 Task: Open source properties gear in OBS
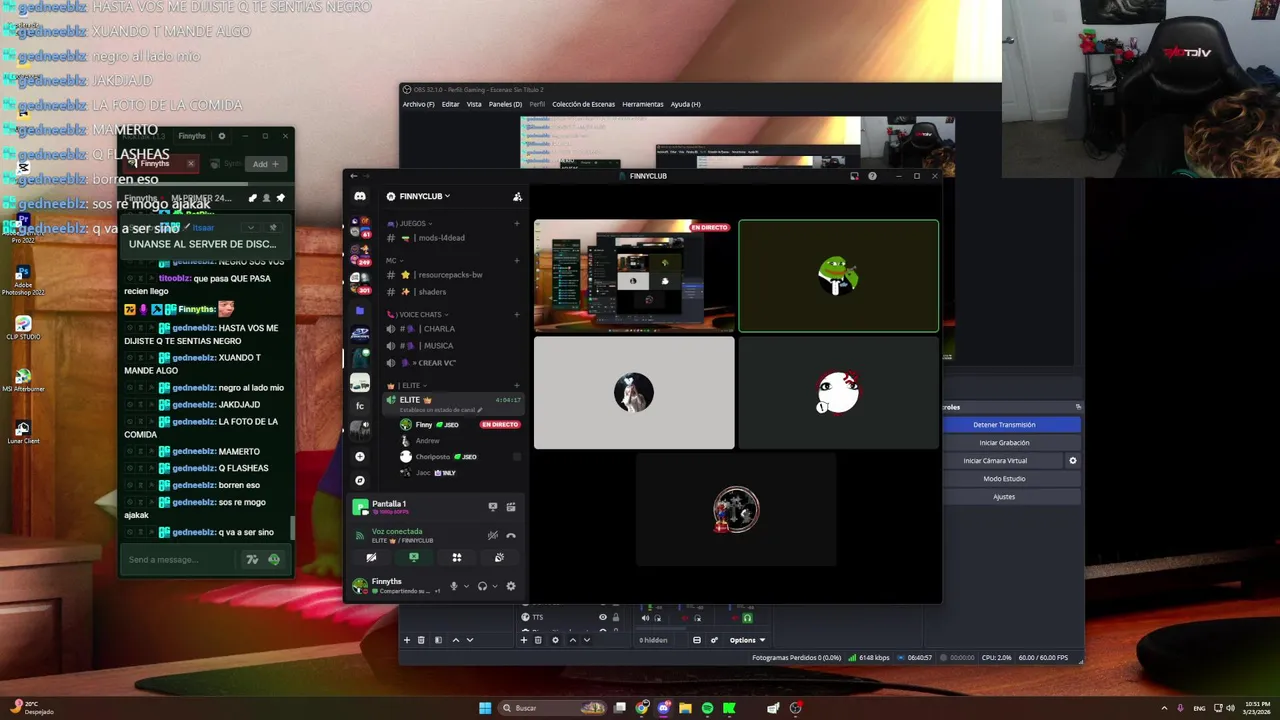pos(555,640)
